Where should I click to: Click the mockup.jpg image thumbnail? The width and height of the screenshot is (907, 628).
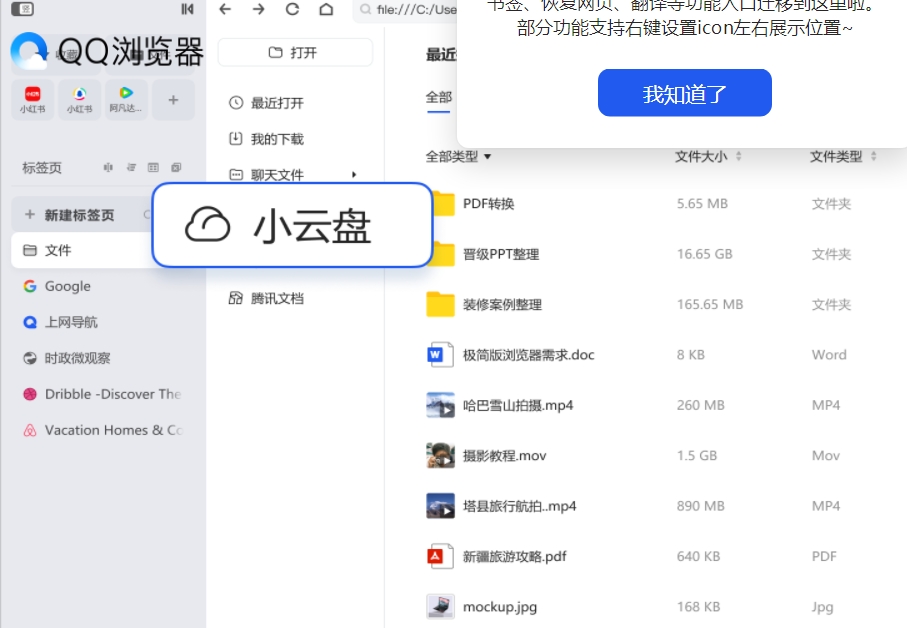click(x=440, y=607)
